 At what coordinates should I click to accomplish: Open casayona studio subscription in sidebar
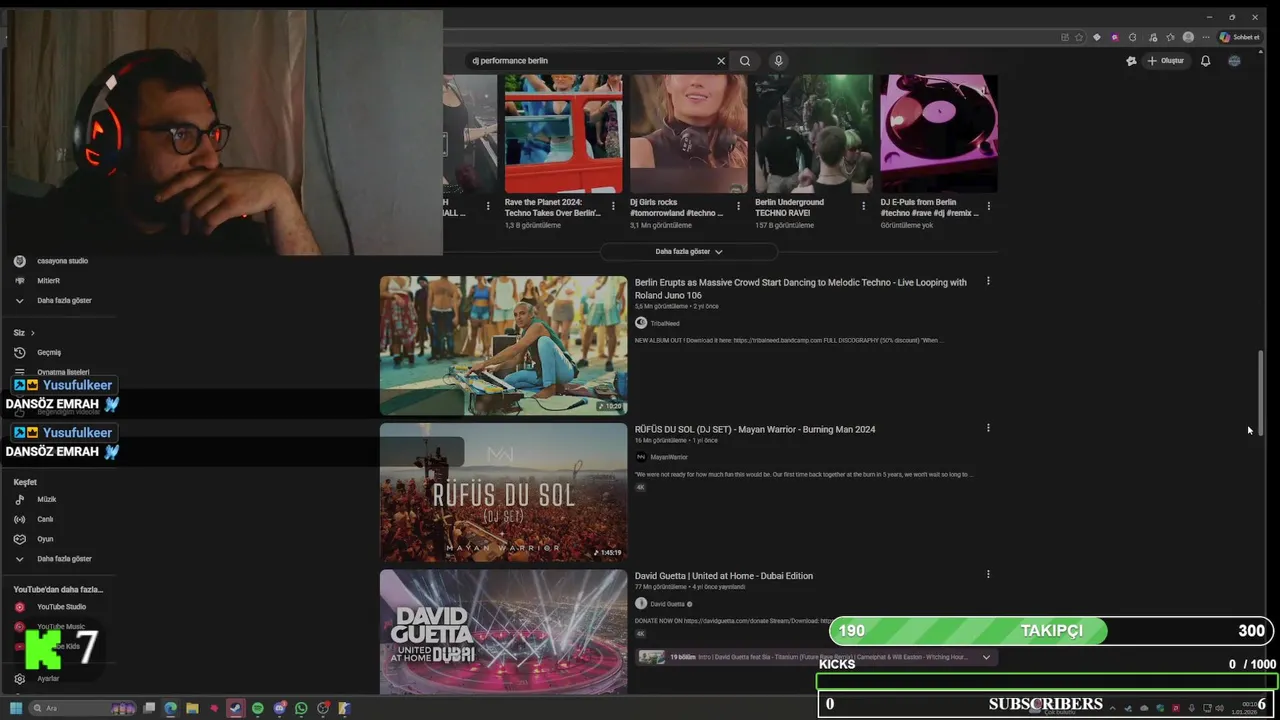(60, 261)
